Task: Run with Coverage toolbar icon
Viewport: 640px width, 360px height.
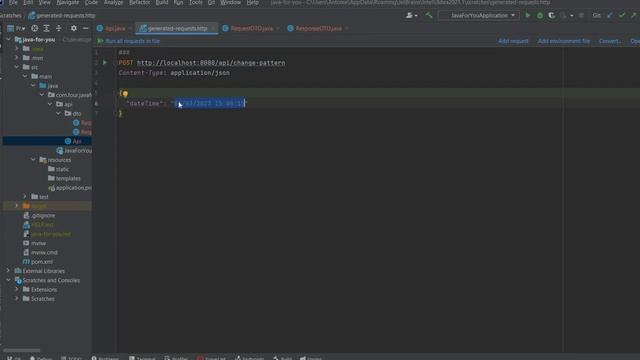Action: [551, 16]
